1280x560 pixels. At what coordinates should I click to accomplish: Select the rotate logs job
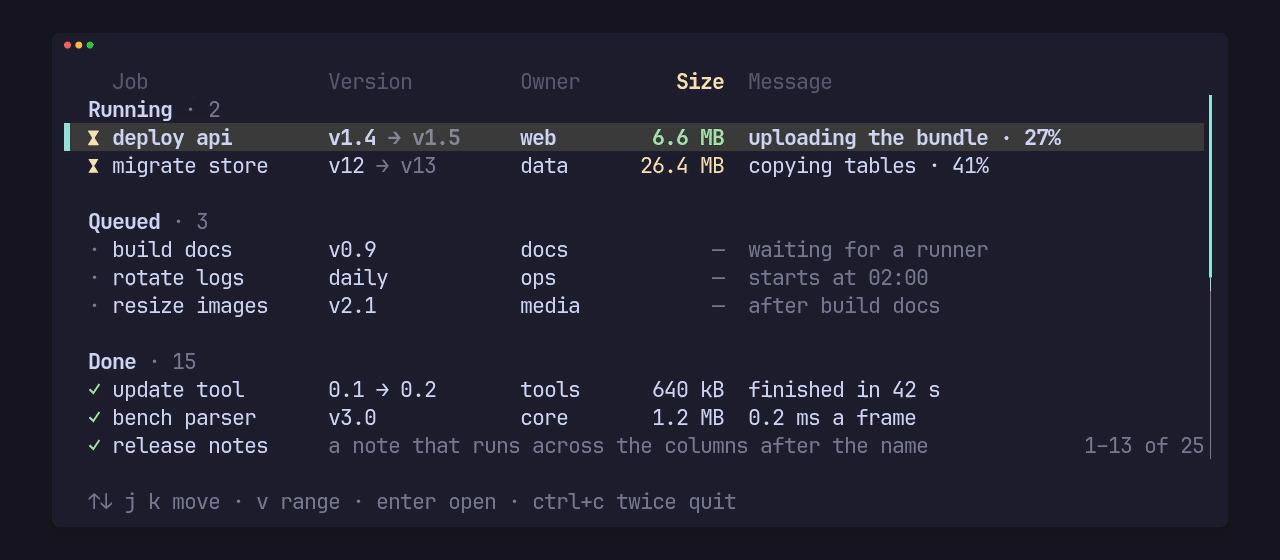pos(636,278)
